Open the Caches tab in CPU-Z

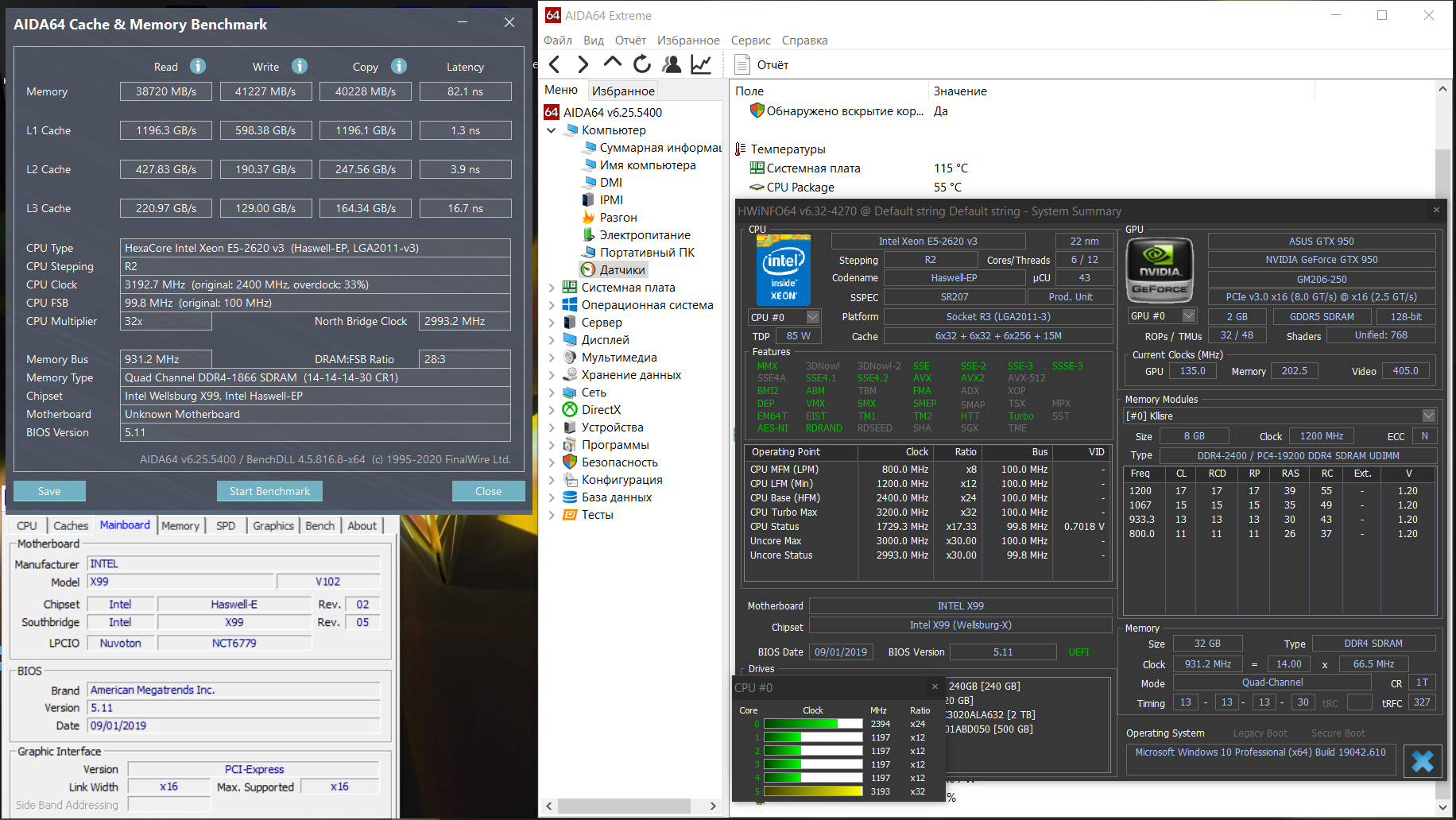pos(71,526)
